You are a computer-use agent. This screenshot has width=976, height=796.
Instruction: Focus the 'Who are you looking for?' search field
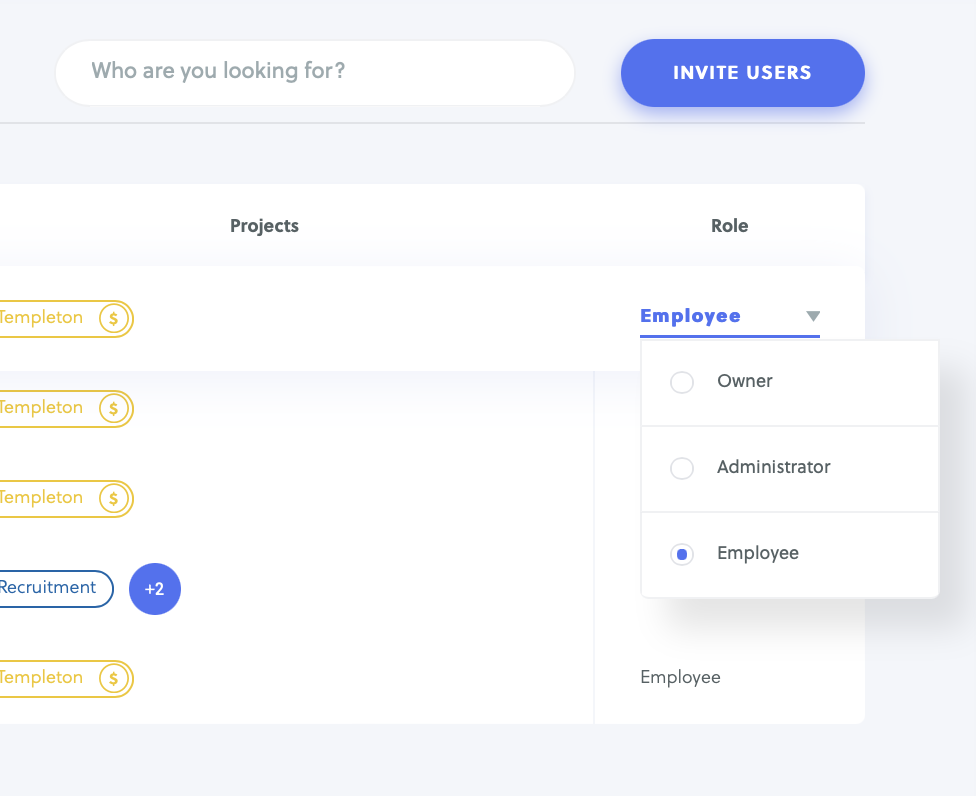[315, 73]
